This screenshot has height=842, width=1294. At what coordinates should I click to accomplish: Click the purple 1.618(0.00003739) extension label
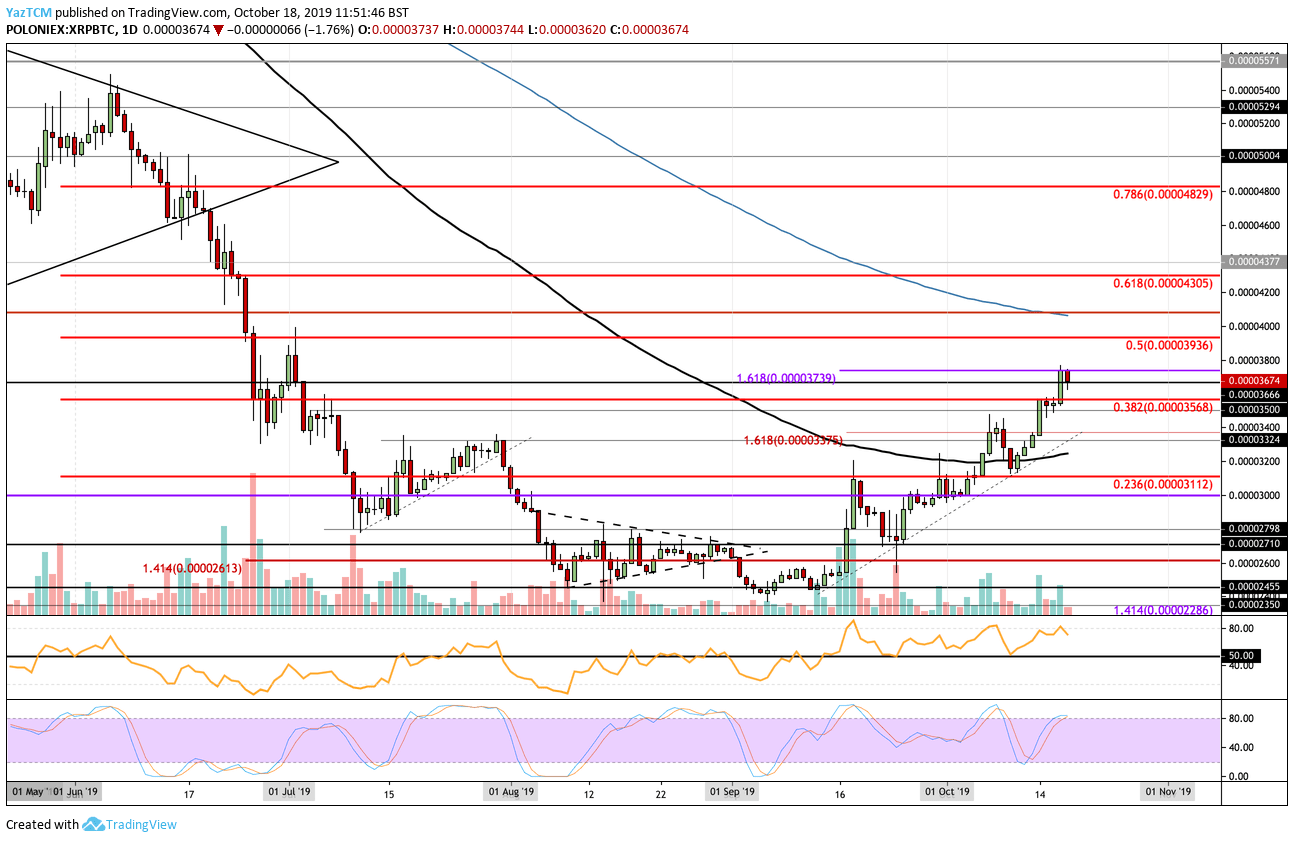(x=786, y=378)
